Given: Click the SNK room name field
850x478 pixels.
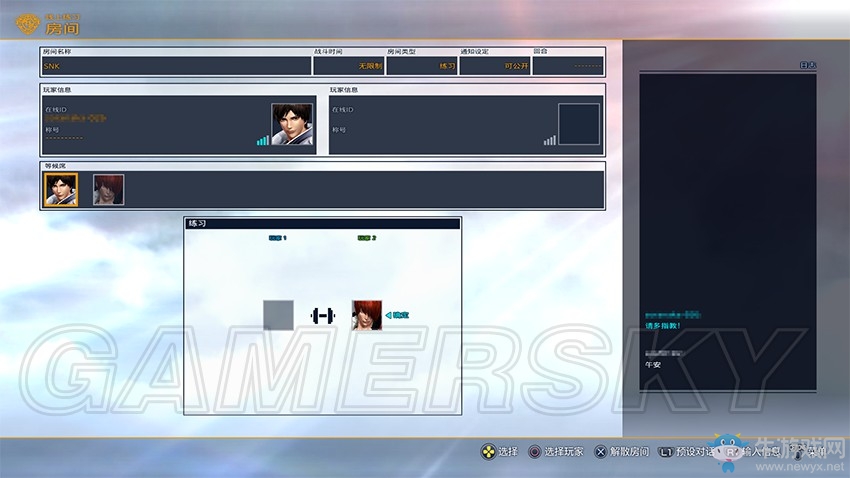Looking at the screenshot, I should (176, 66).
